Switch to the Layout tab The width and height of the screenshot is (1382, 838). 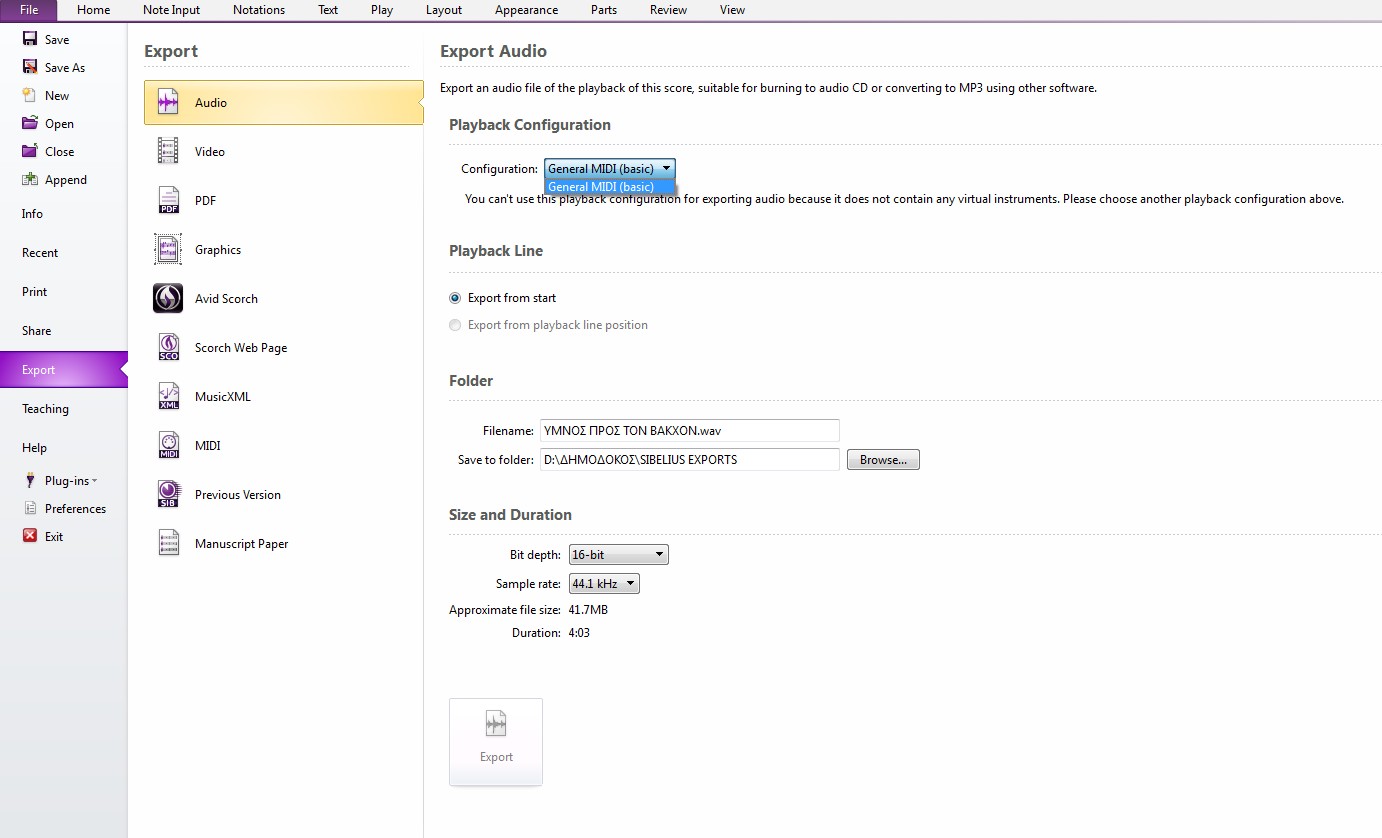click(444, 10)
